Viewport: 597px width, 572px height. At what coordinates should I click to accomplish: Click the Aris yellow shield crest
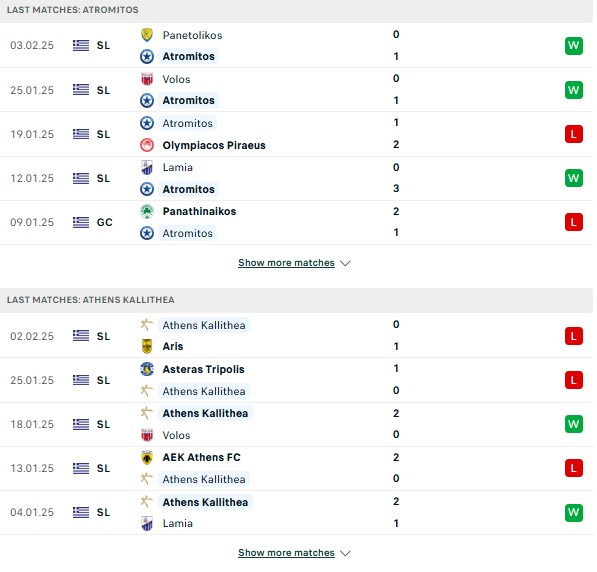point(147,346)
